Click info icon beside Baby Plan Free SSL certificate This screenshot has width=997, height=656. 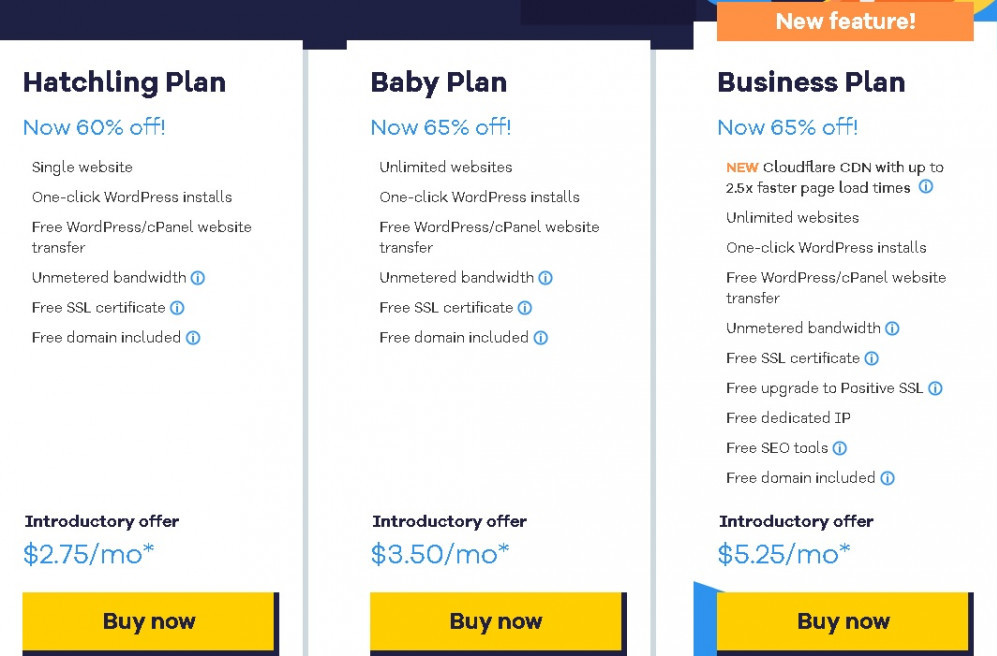(525, 308)
